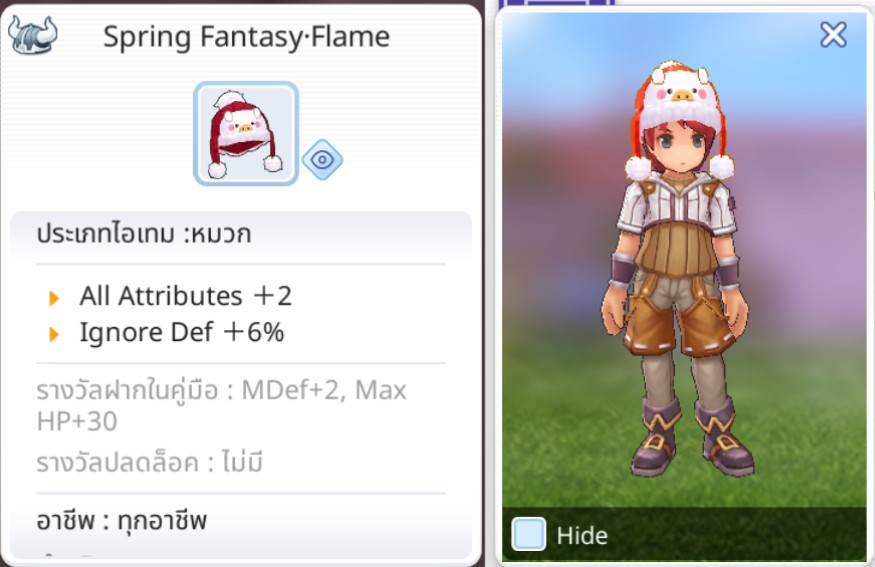Click the purple tab above preview panel

coord(560,3)
